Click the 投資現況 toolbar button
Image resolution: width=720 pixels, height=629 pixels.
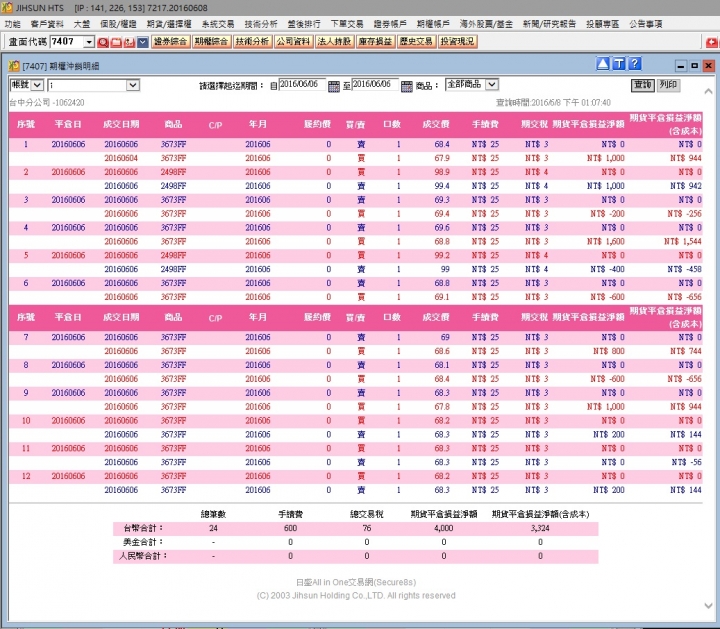tap(457, 42)
